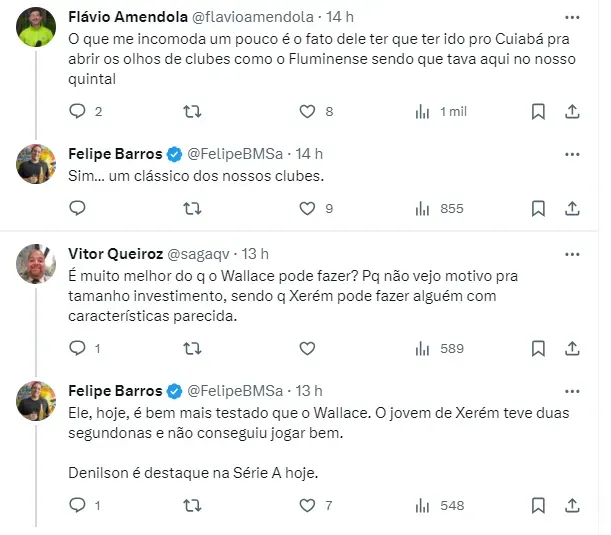
Task: Click Flávio Amendola's profile avatar
Action: coord(37,28)
